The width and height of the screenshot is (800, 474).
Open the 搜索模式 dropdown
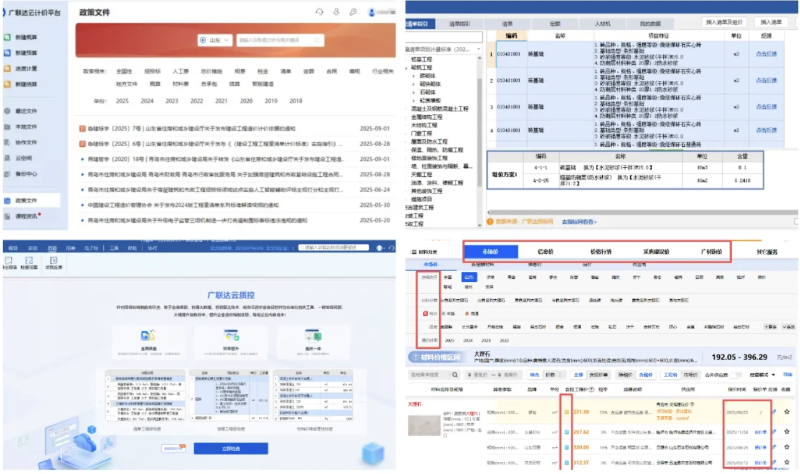[x=762, y=375]
